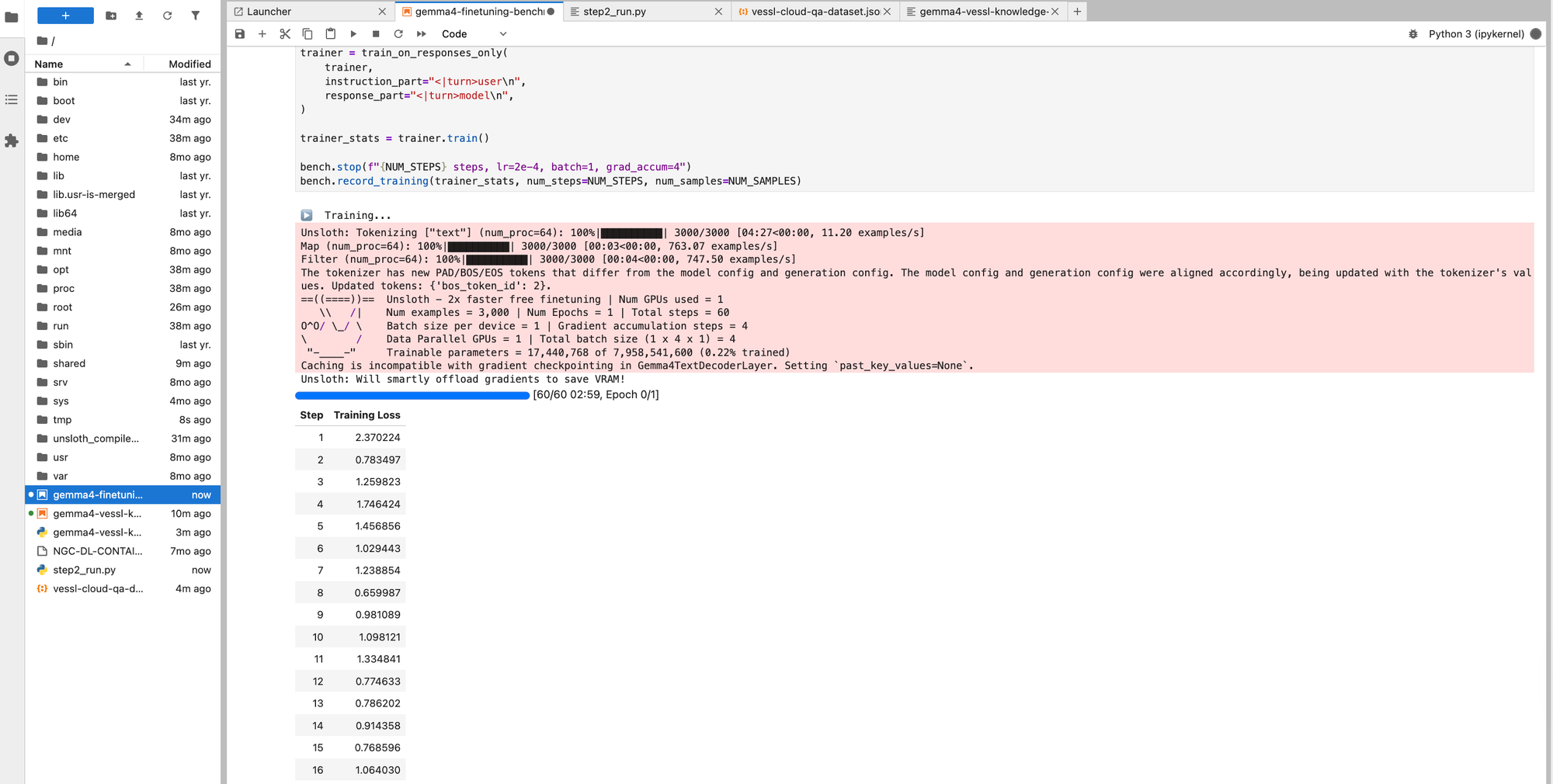The width and height of the screenshot is (1553, 784).
Task: Open the vessl-cloud-qa-dataset.json tab
Action: (x=815, y=12)
